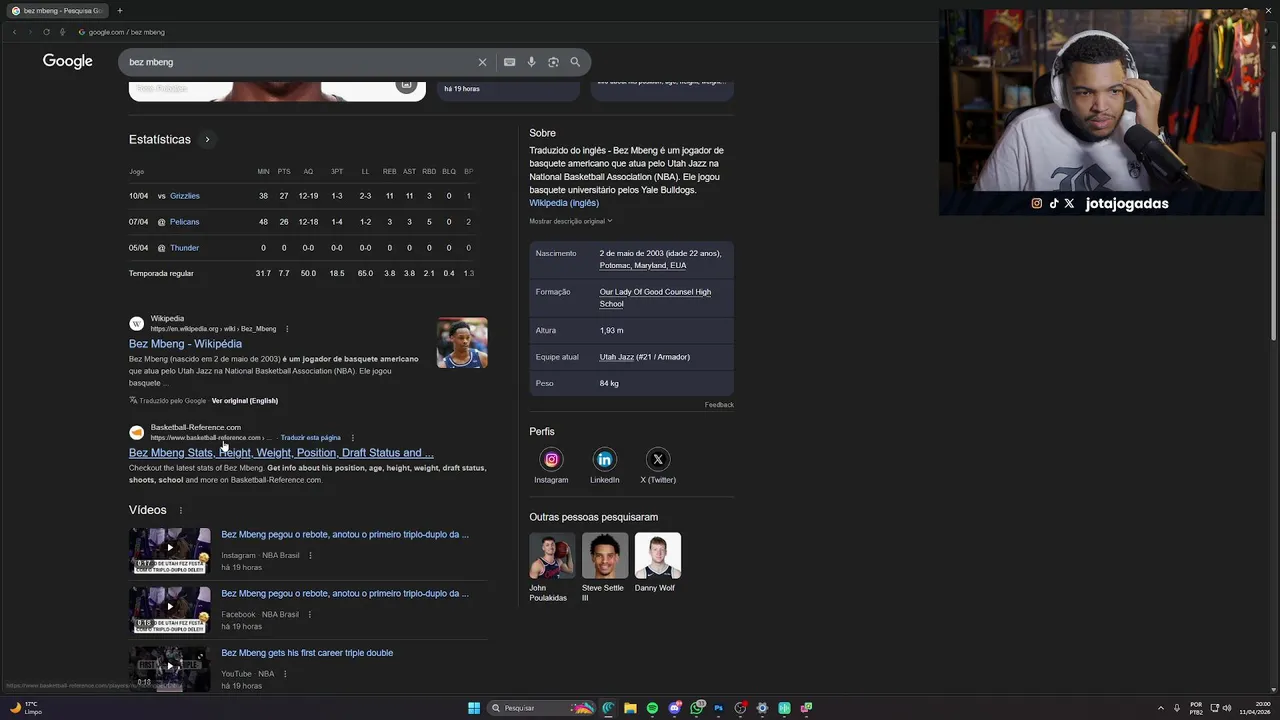Image resolution: width=1280 pixels, height=720 pixels.
Task: Open Bez Mbeng gets his first career triple double
Action: coord(307,653)
